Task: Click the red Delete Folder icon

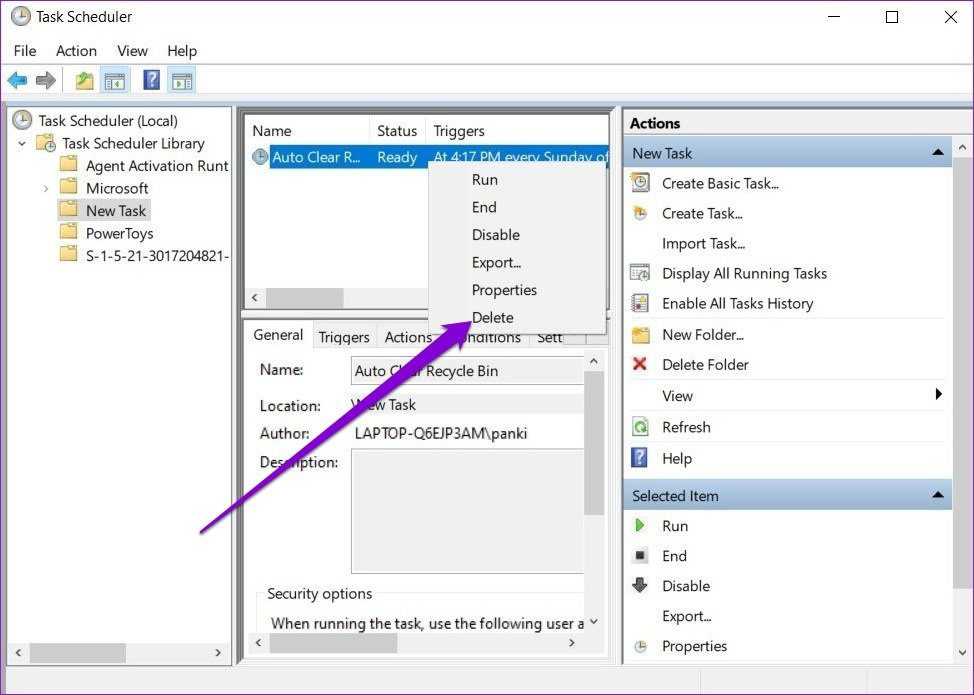Action: tap(640, 365)
